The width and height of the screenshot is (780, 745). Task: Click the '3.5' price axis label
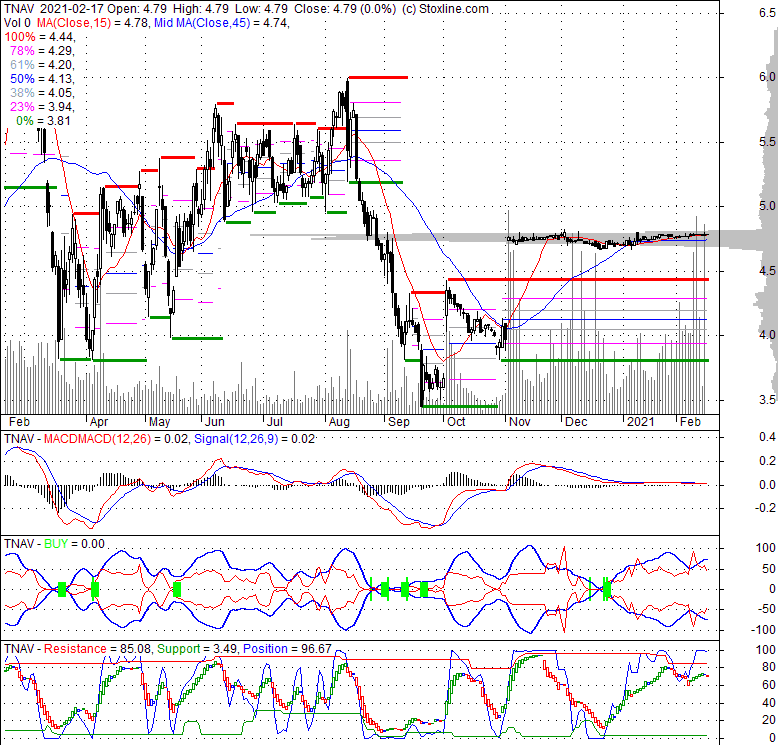point(767,400)
